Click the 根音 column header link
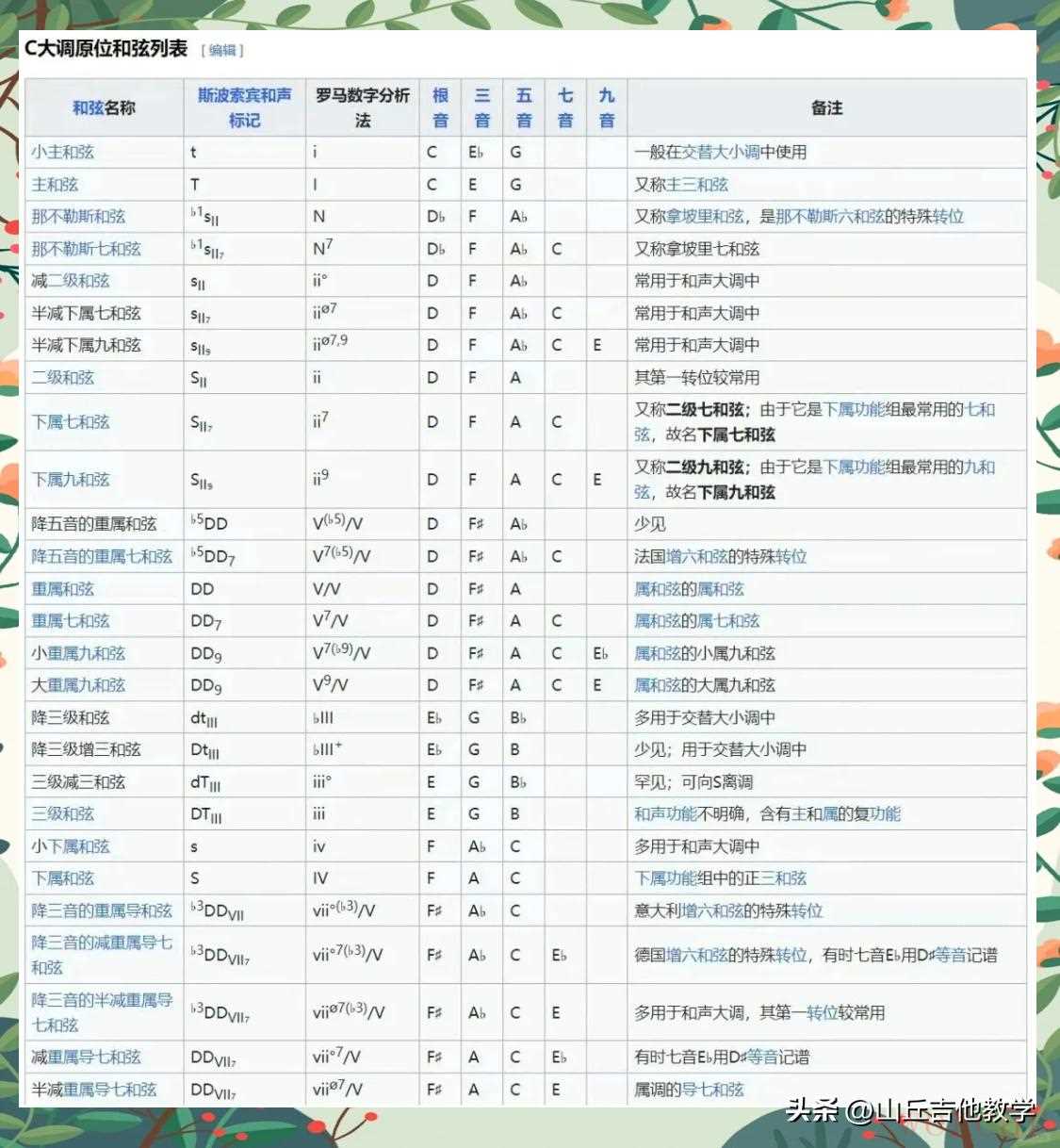Screen dimensions: 1060x1148 click(x=440, y=107)
